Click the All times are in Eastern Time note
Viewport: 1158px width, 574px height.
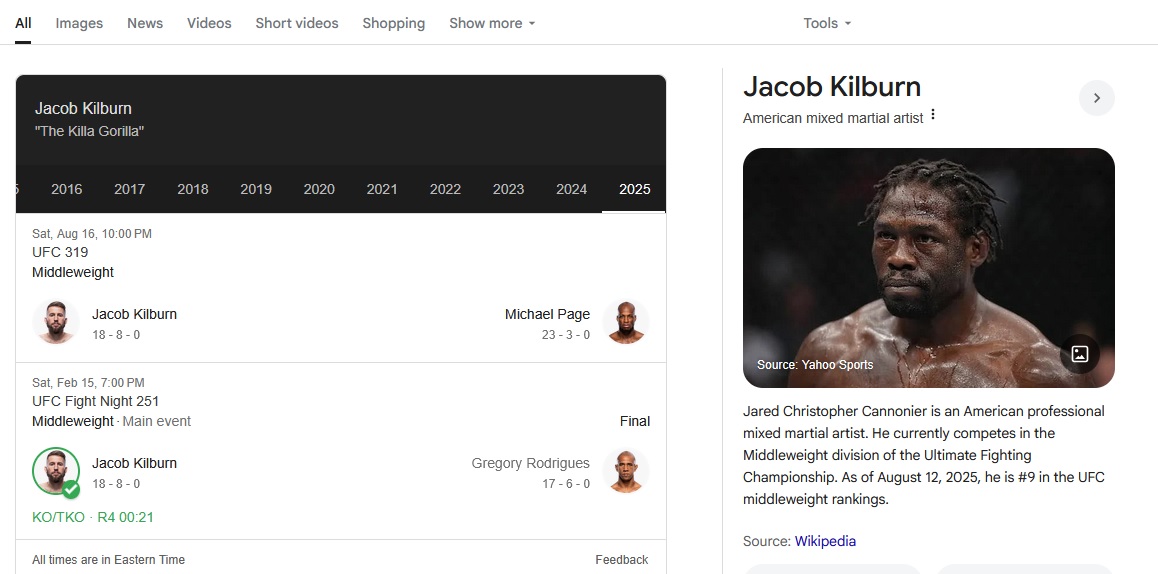coord(109,559)
